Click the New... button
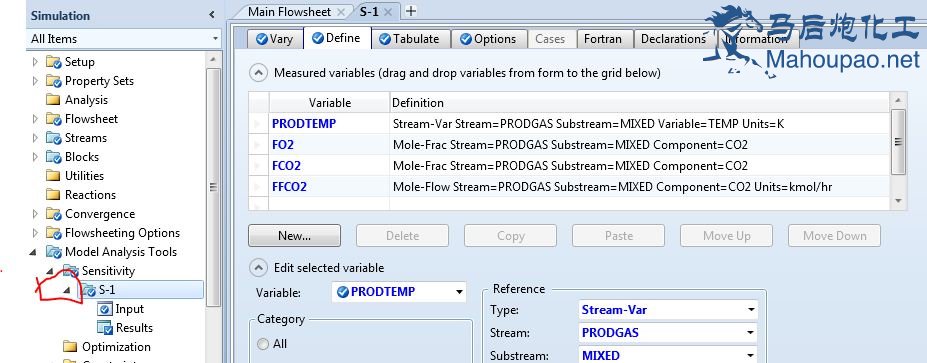The height and width of the screenshot is (363, 927). pyautogui.click(x=294, y=235)
